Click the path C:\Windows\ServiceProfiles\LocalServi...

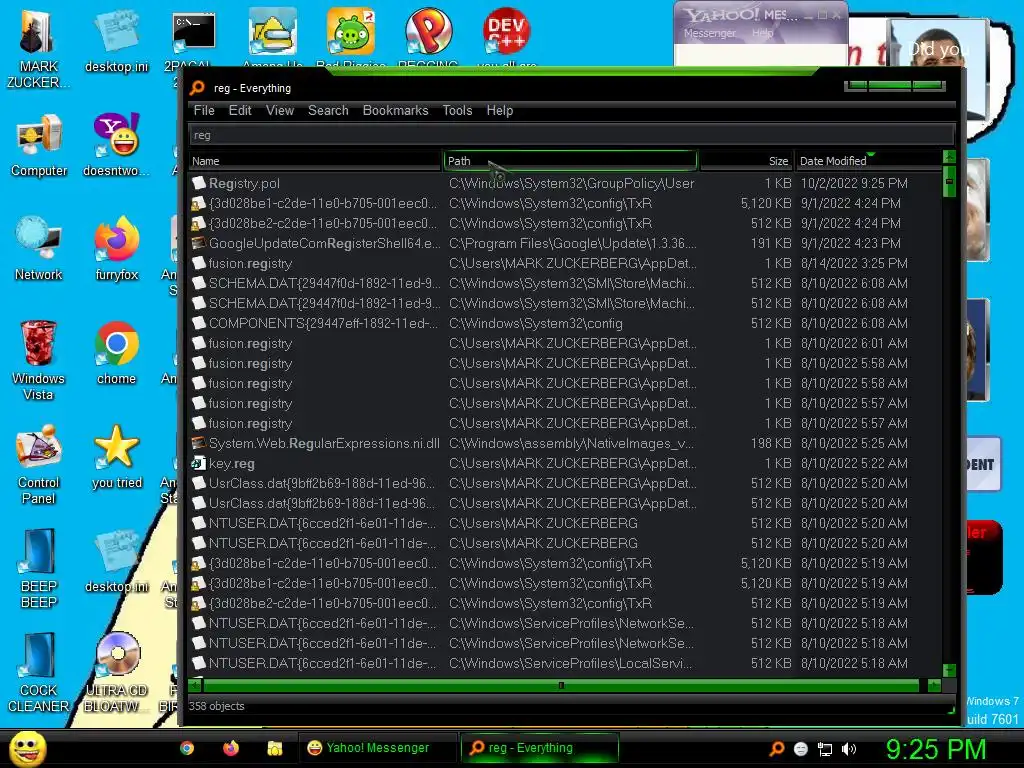click(x=571, y=664)
